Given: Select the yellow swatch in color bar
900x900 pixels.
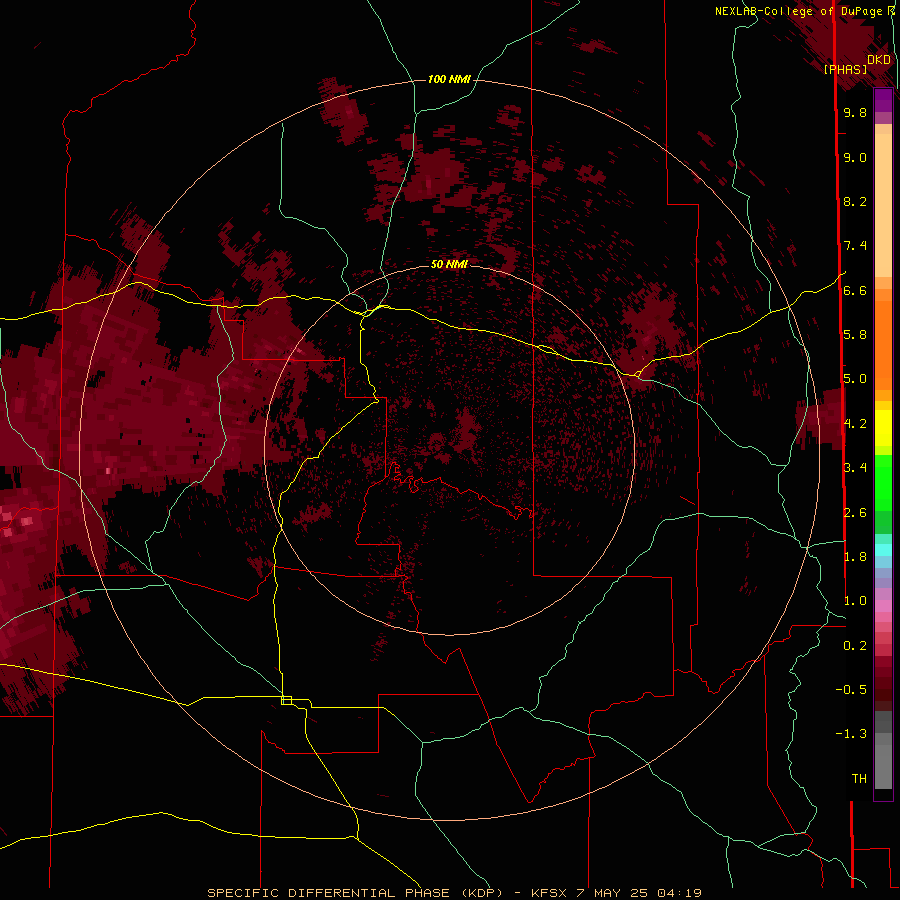Looking at the screenshot, I should 883,428.
